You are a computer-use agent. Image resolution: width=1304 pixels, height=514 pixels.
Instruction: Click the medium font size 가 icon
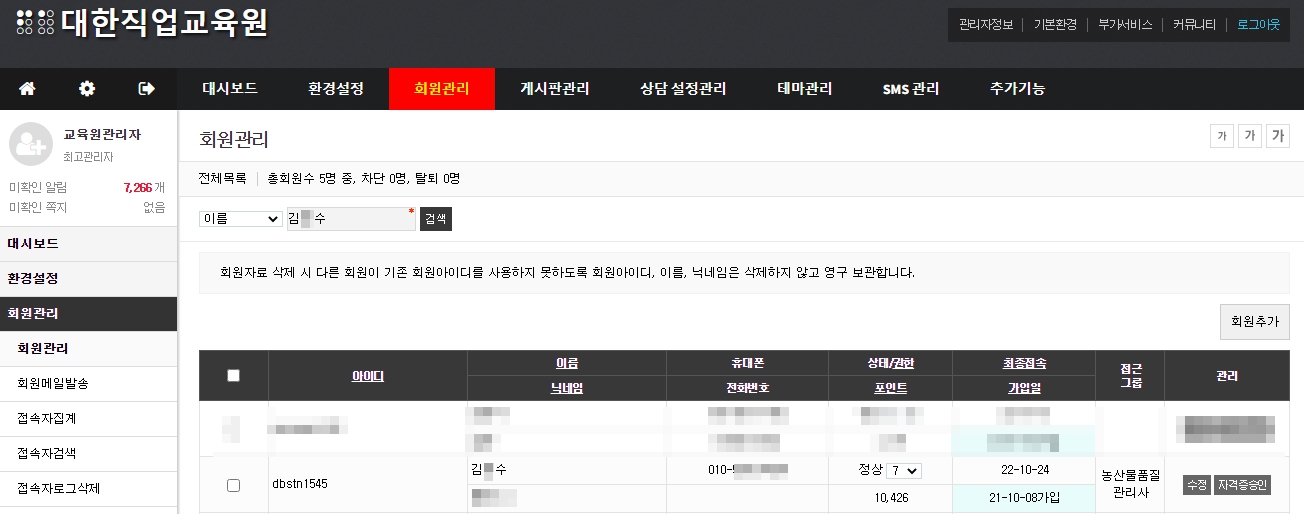pyautogui.click(x=1249, y=137)
